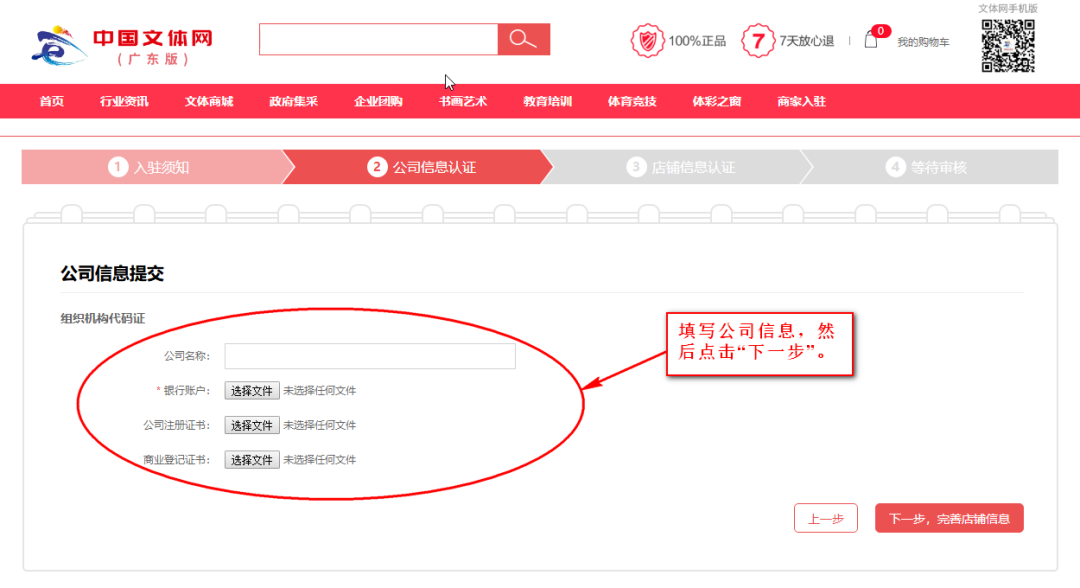Open 文体商城 menu item

(209, 101)
